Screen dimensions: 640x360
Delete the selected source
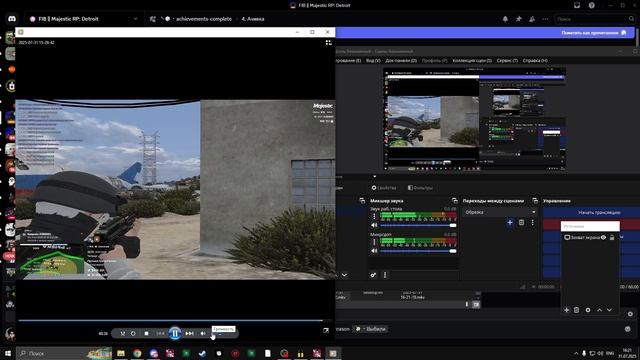click(576, 310)
